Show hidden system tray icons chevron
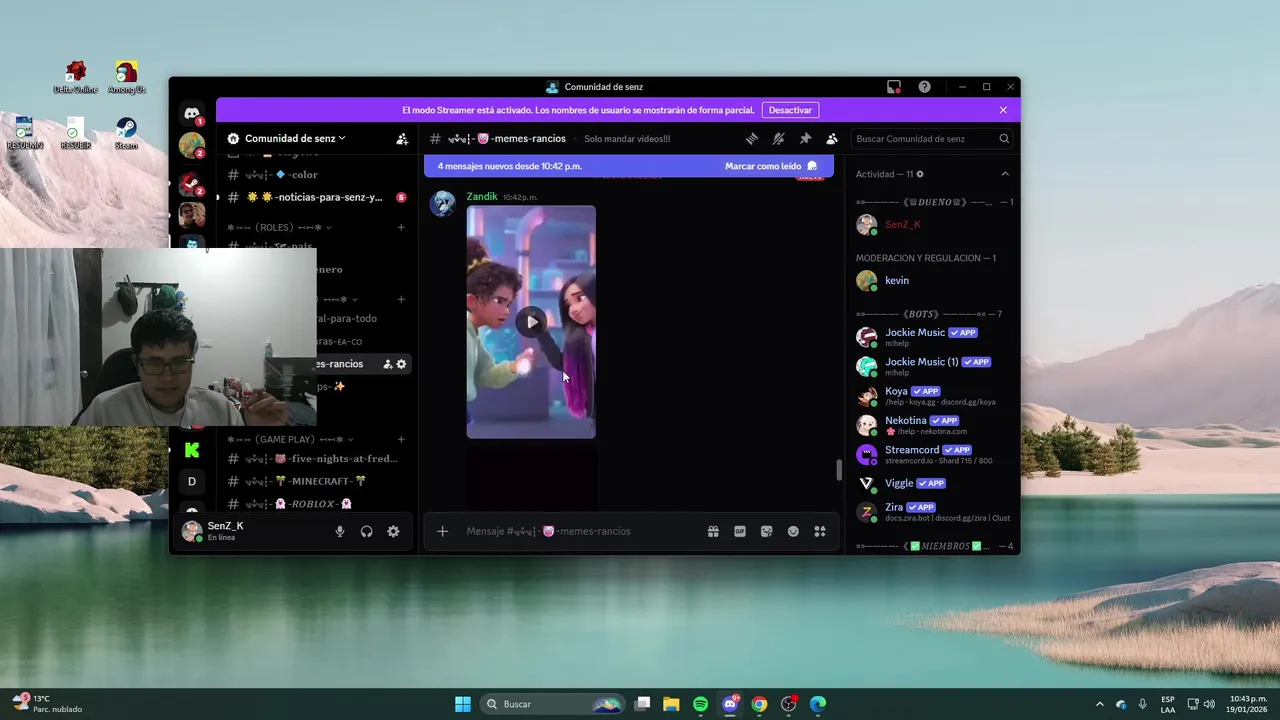 coord(1100,704)
